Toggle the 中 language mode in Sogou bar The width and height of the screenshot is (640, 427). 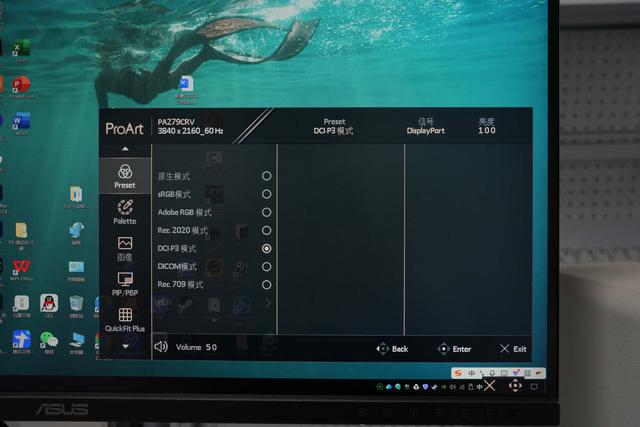point(471,373)
